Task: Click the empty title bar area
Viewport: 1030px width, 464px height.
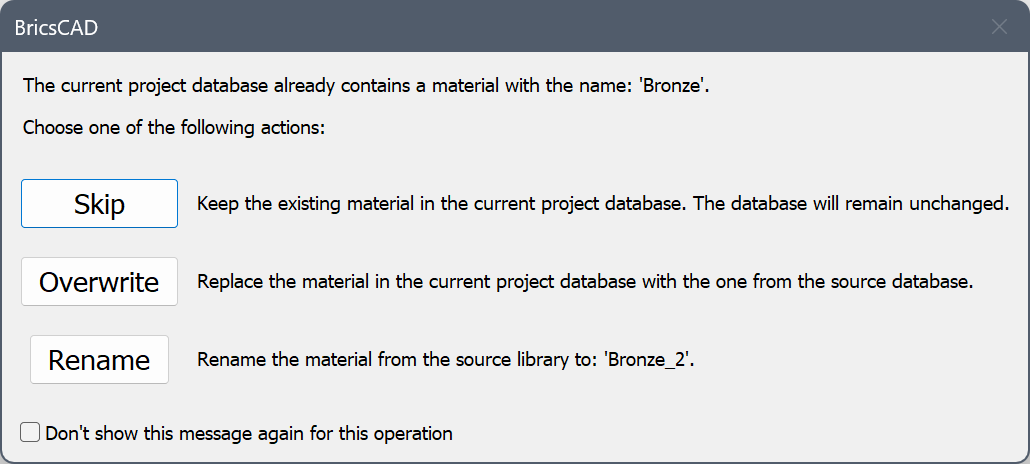Action: point(500,27)
